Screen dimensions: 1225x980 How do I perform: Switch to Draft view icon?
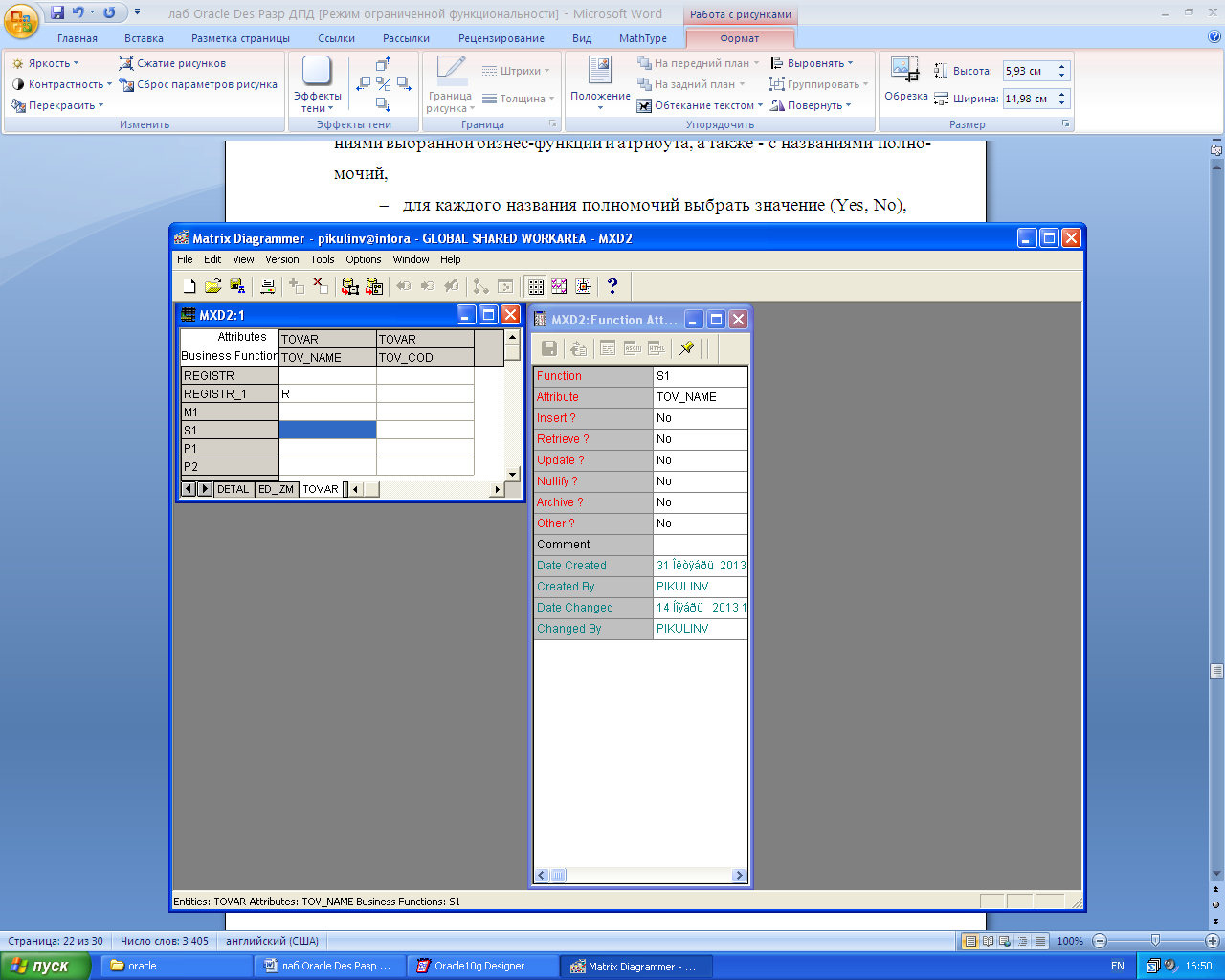pyautogui.click(x=1040, y=941)
